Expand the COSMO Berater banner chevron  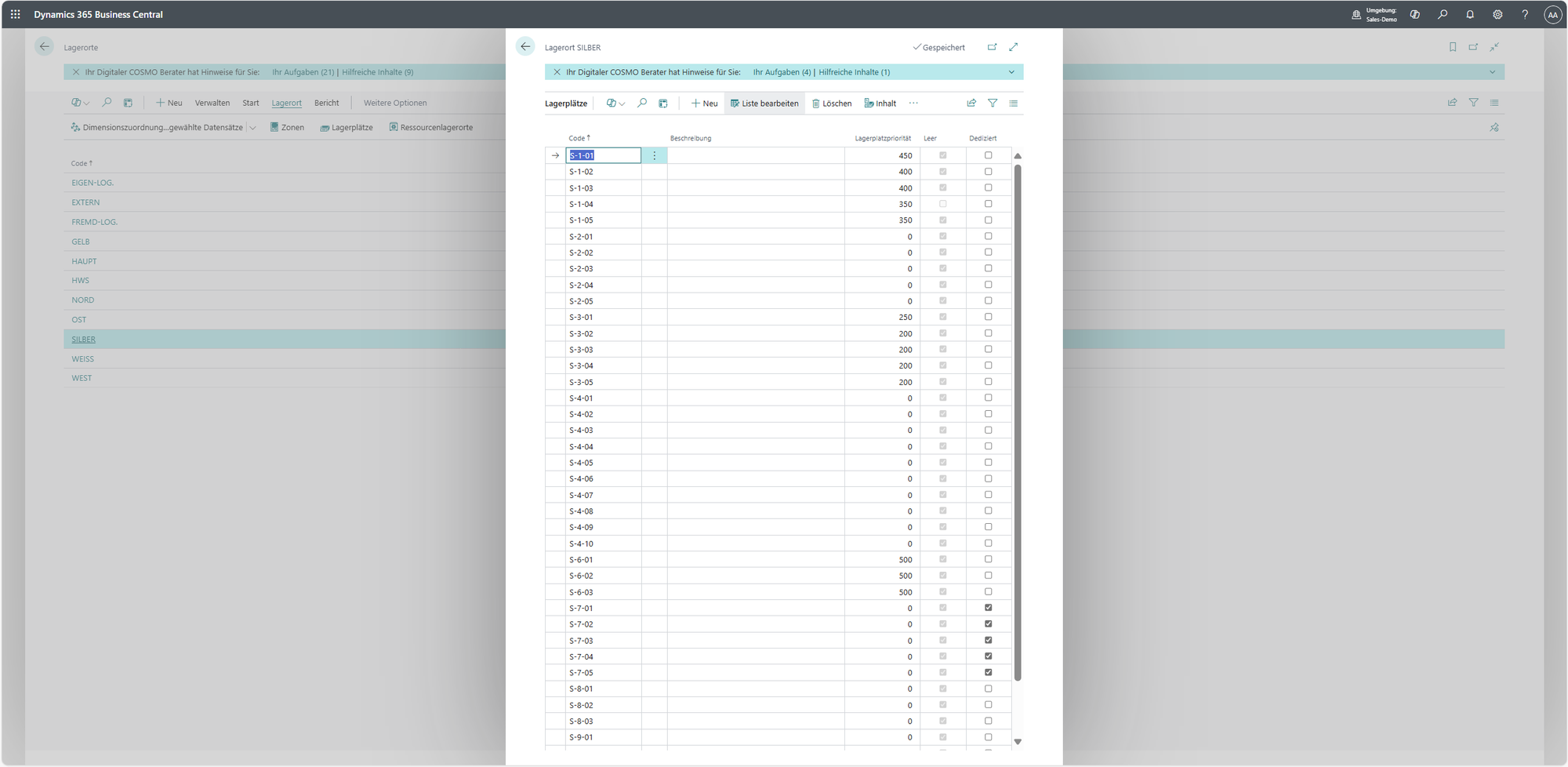click(1011, 72)
